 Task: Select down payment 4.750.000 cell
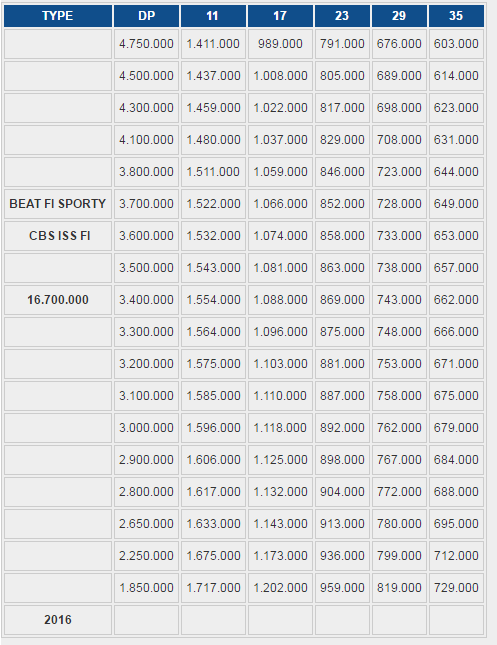tap(146, 44)
